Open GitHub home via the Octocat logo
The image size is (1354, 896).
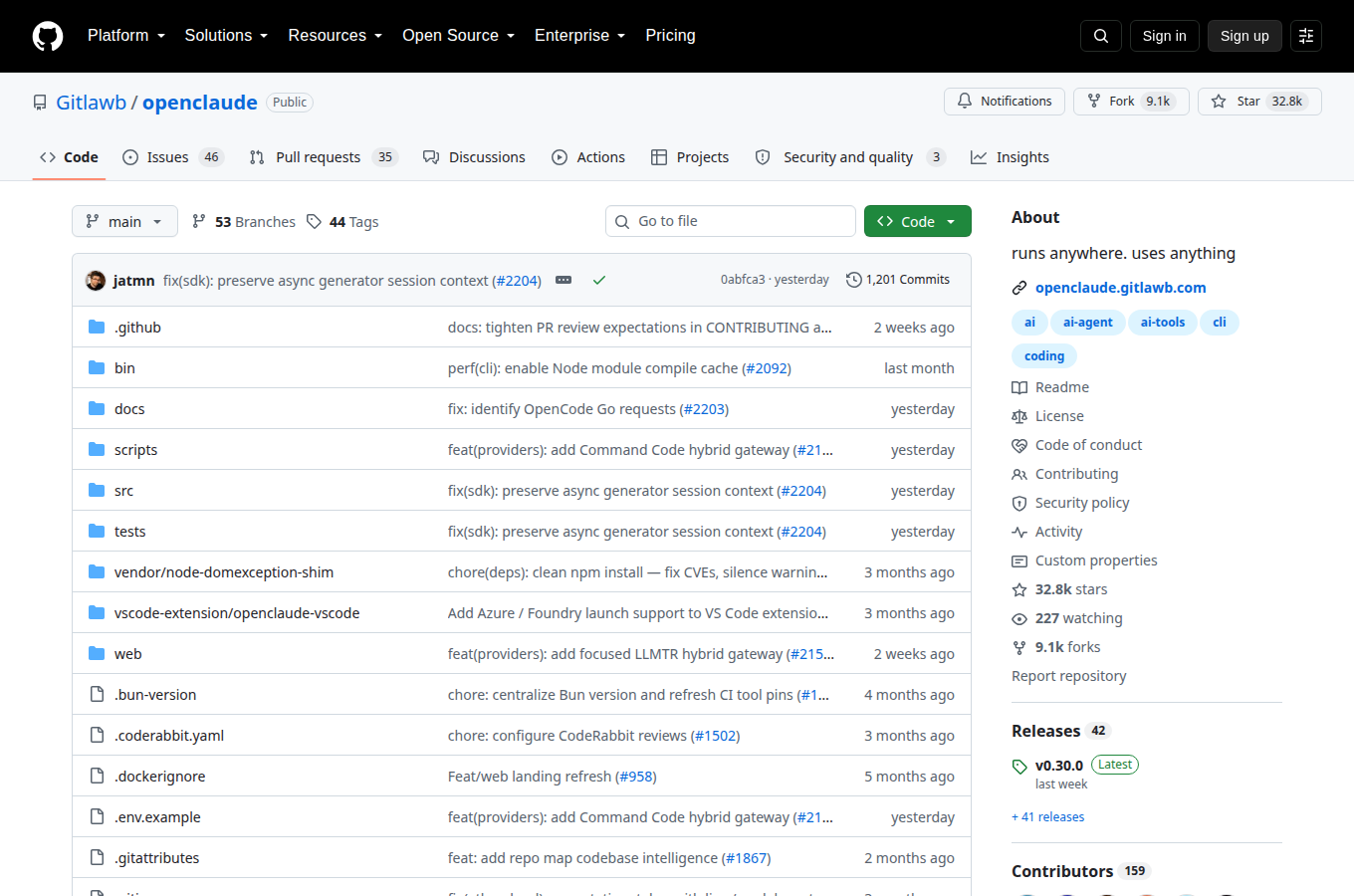pyautogui.click(x=48, y=36)
